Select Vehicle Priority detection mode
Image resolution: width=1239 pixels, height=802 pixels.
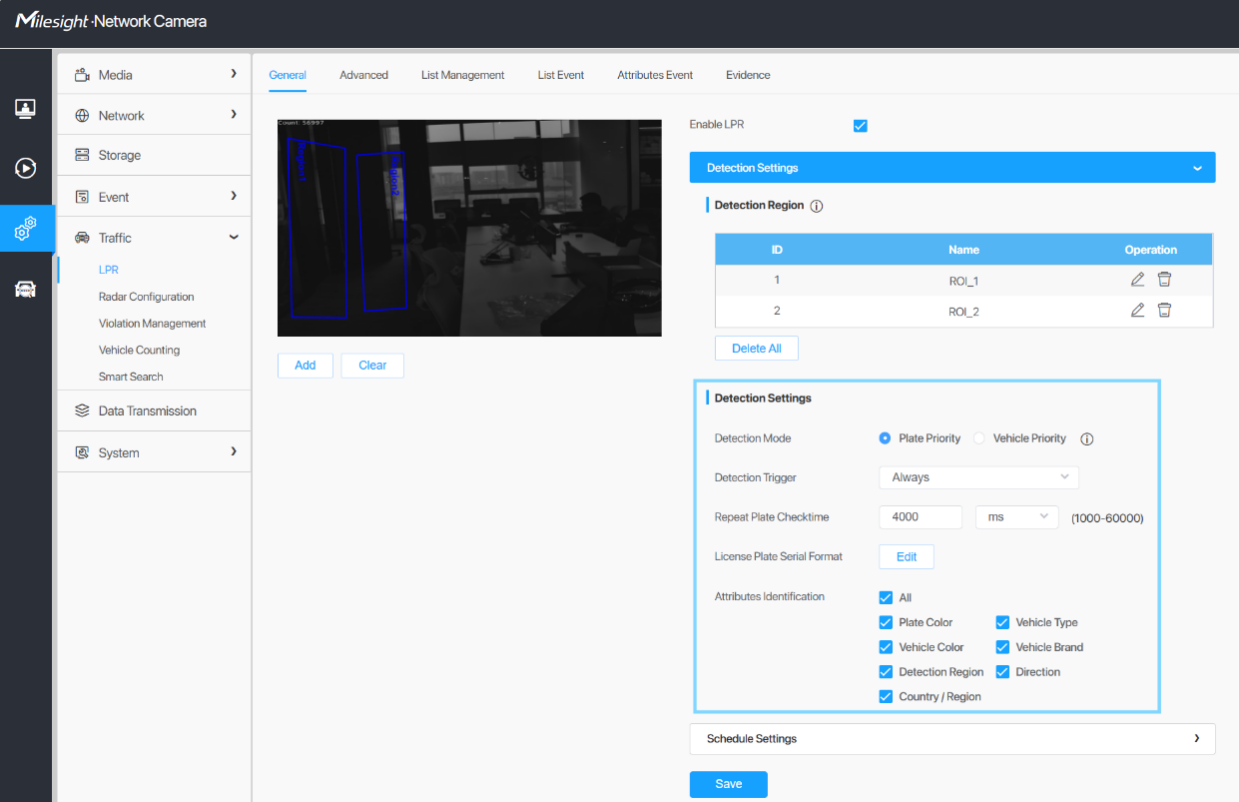pyautogui.click(x=980, y=438)
